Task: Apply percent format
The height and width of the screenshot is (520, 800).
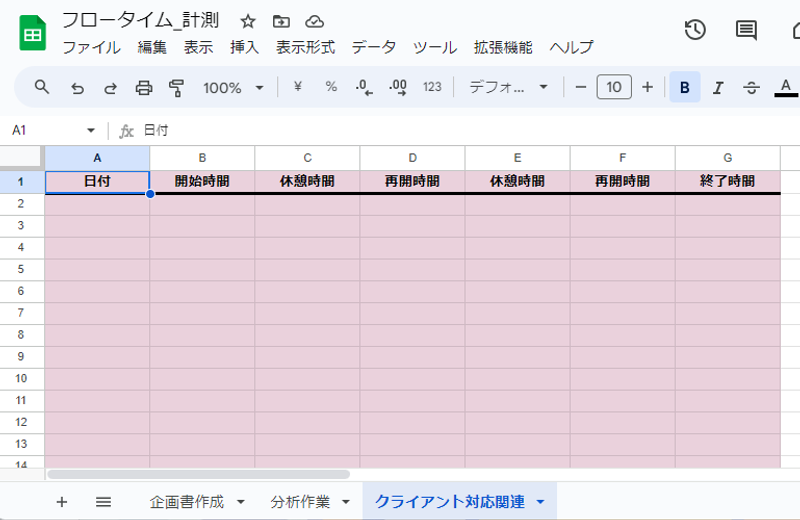Action: coord(331,87)
